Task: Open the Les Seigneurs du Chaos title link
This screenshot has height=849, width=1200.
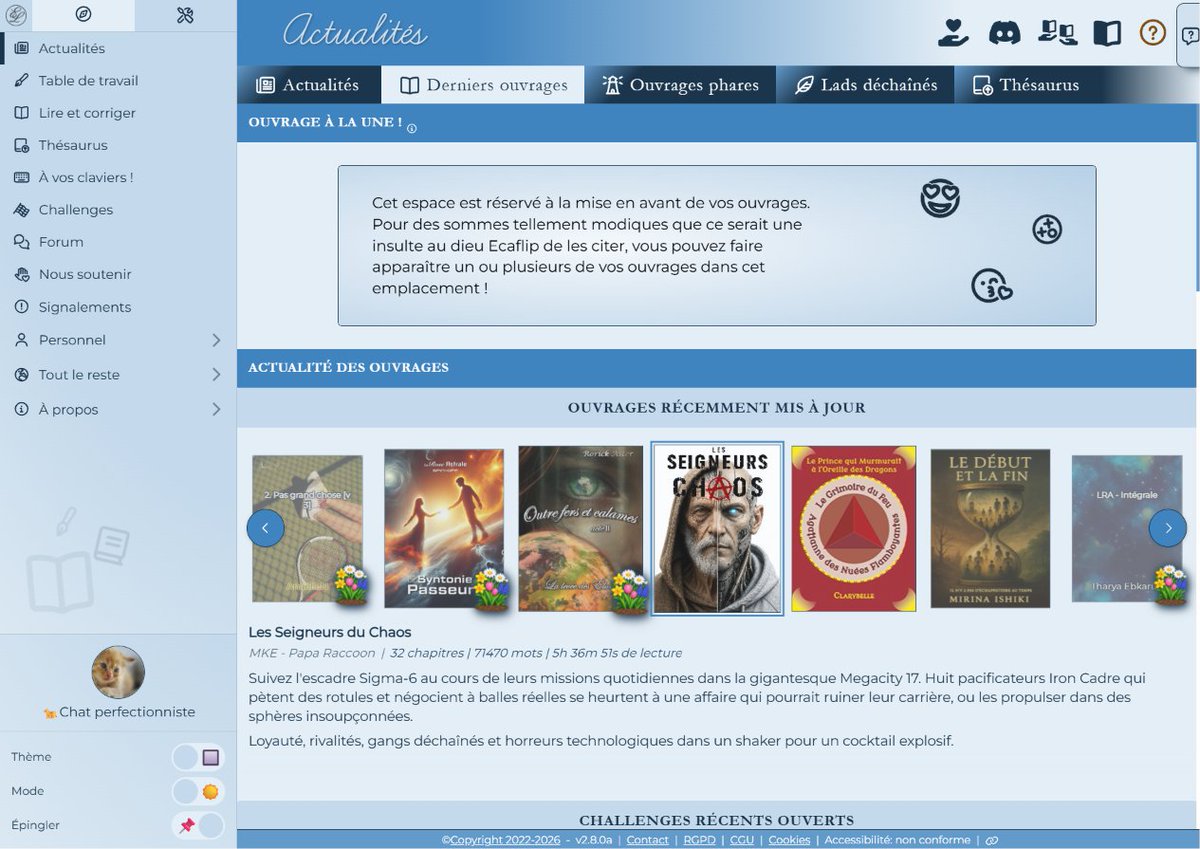Action: click(330, 632)
